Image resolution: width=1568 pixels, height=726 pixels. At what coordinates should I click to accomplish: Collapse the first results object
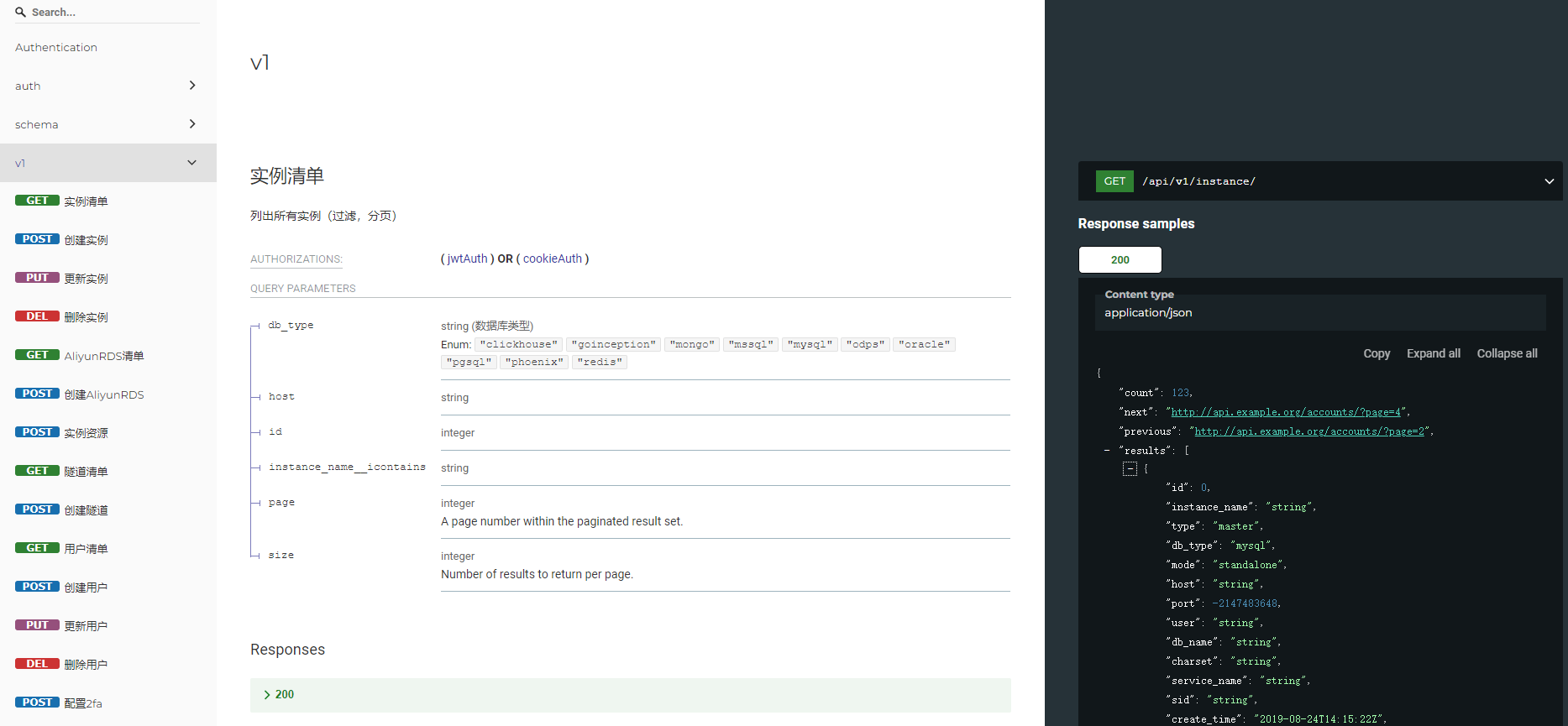[x=1130, y=469]
